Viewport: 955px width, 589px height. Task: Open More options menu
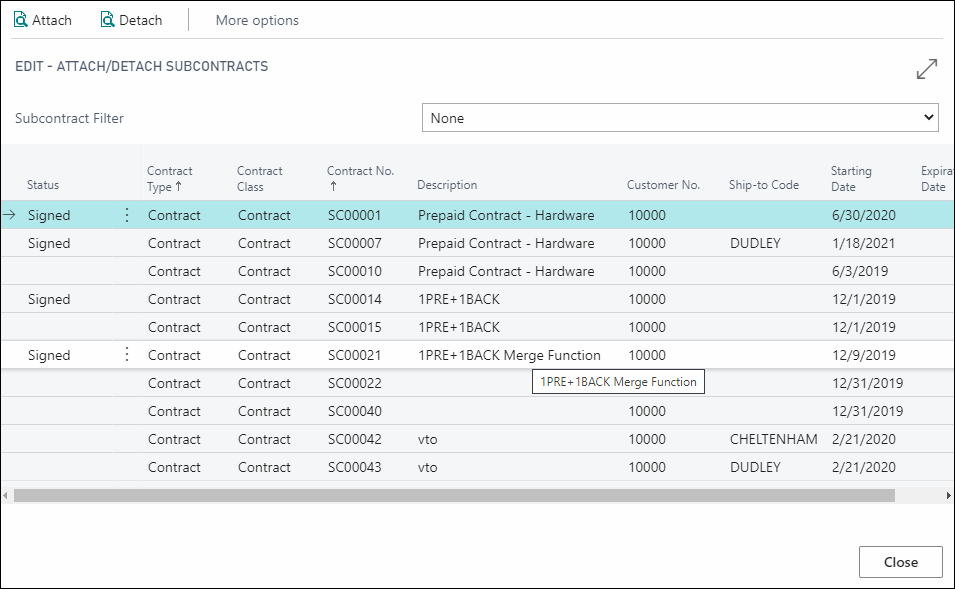pos(257,20)
